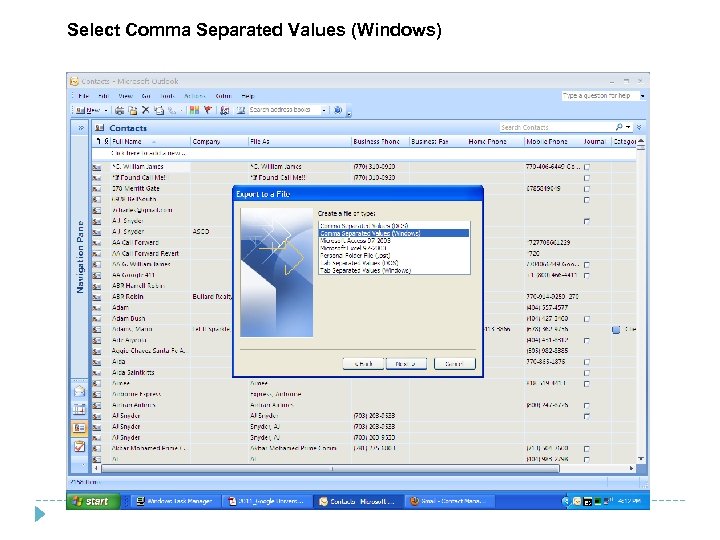Open Calendar from the navigation pane icon
This screenshot has width=720, height=540.
(x=79, y=409)
